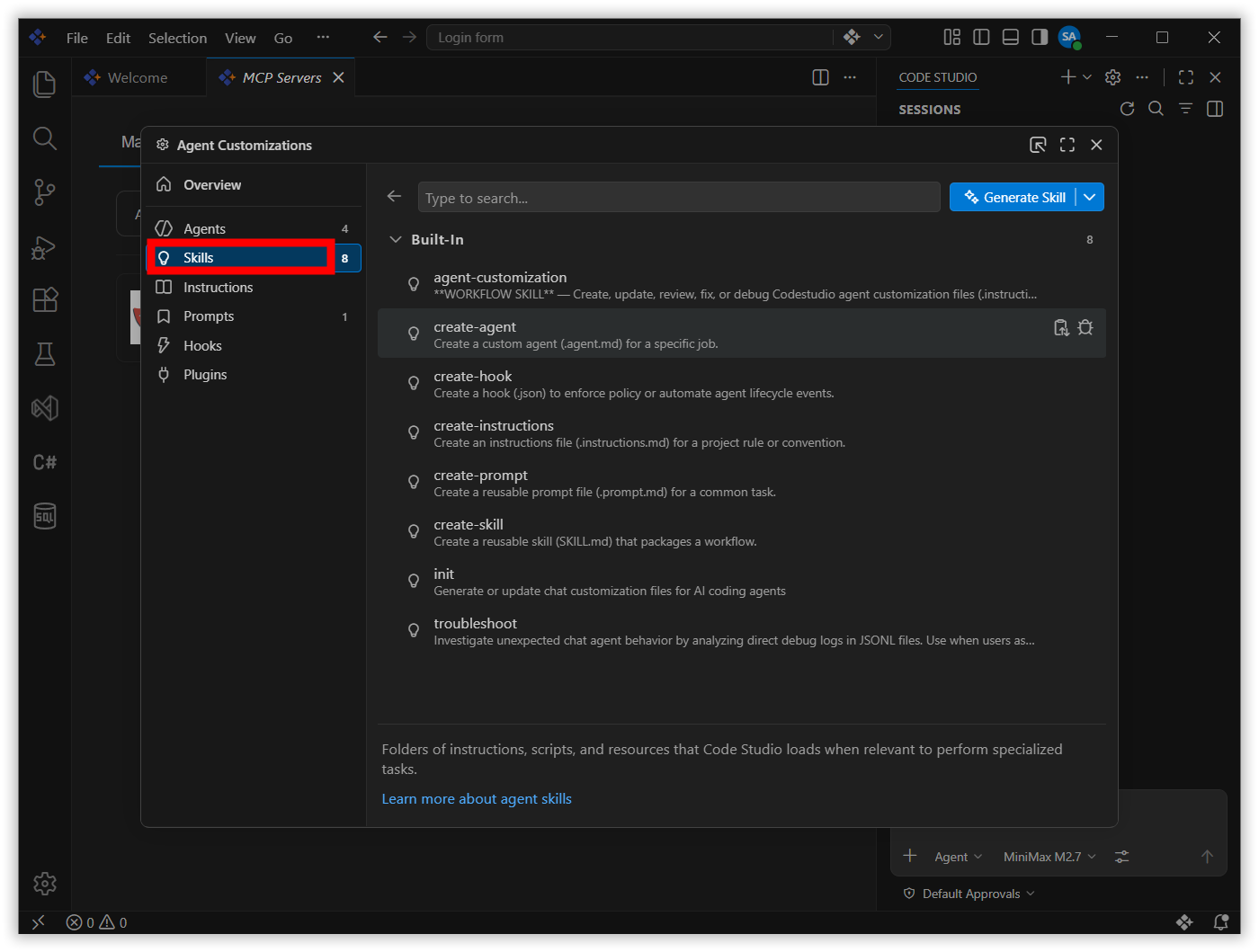
Task: Open the Customize Layout icon
Action: tap(951, 37)
